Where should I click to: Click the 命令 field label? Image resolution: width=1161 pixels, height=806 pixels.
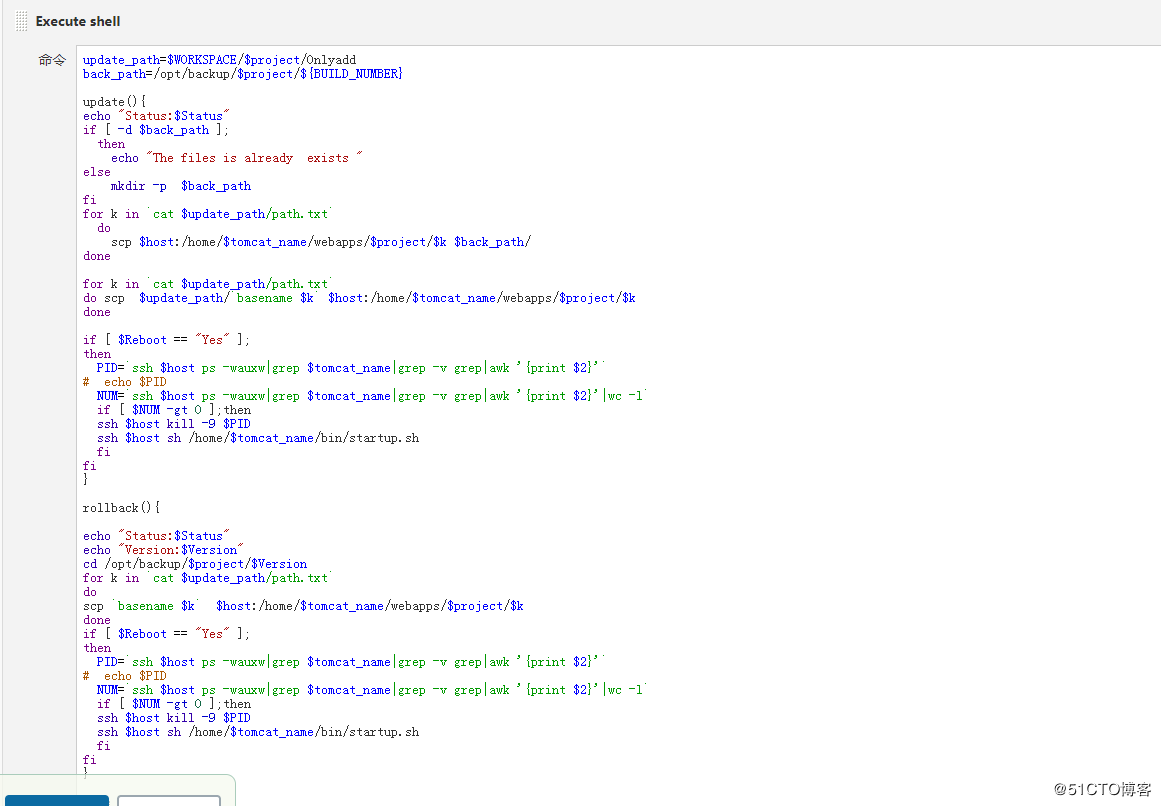tap(52, 60)
